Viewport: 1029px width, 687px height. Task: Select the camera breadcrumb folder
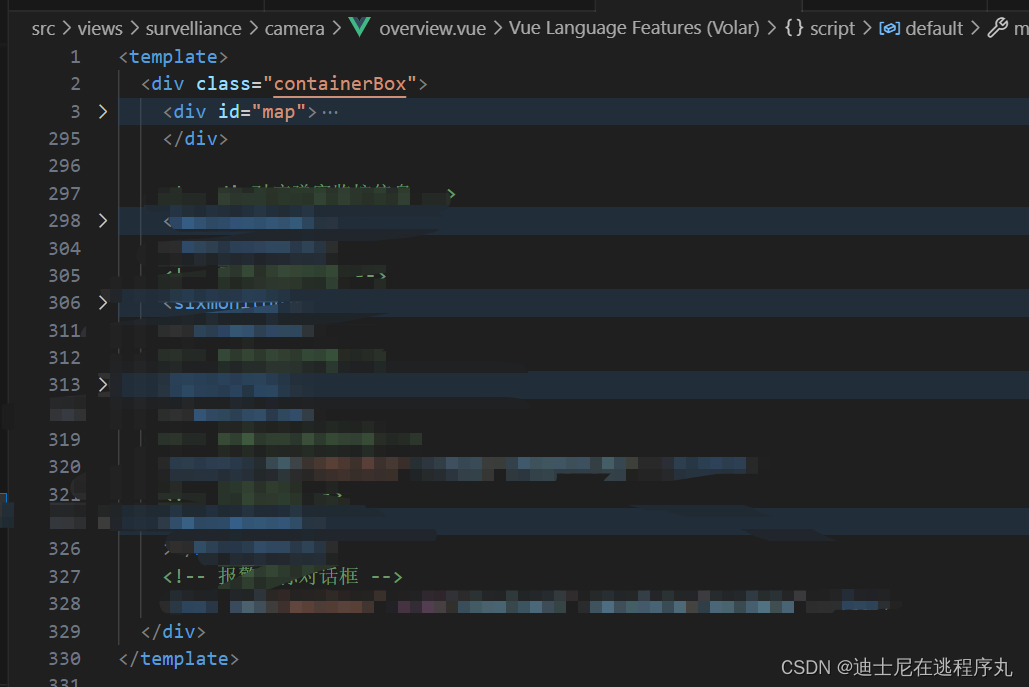pos(295,29)
